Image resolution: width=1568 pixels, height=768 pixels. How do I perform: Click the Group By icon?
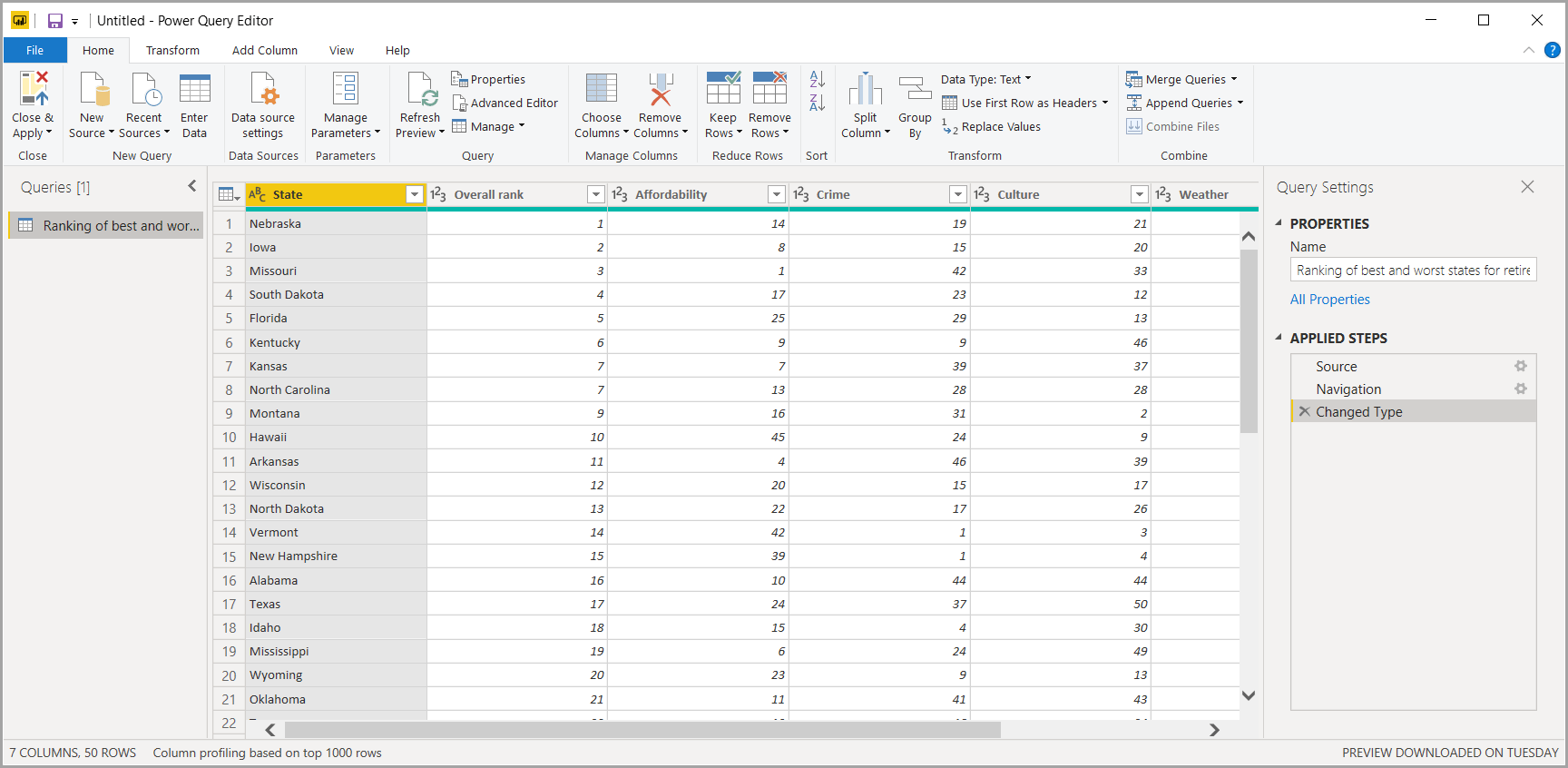pos(915,89)
